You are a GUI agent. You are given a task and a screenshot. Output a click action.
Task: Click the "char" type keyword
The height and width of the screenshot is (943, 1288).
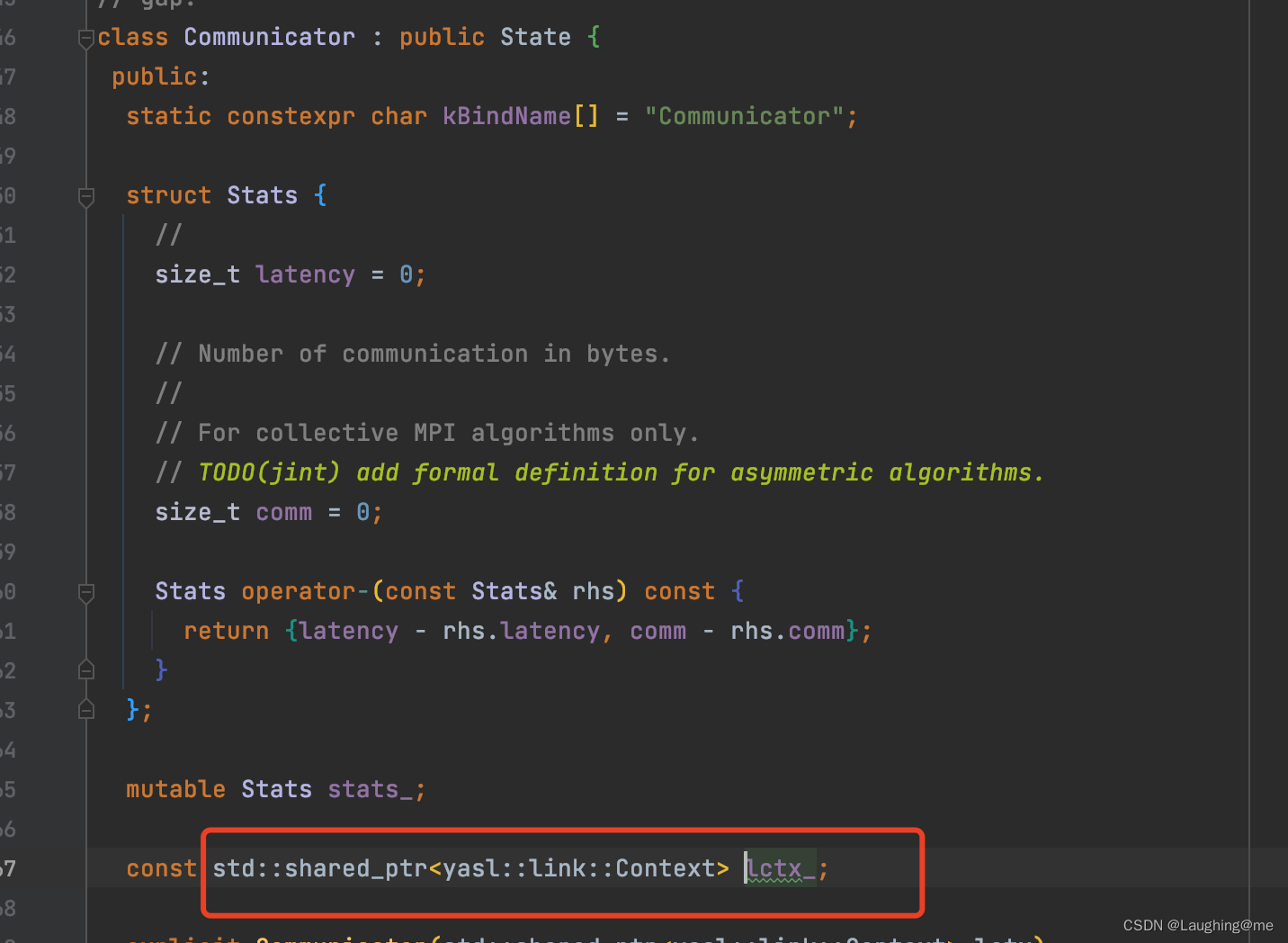pos(398,116)
